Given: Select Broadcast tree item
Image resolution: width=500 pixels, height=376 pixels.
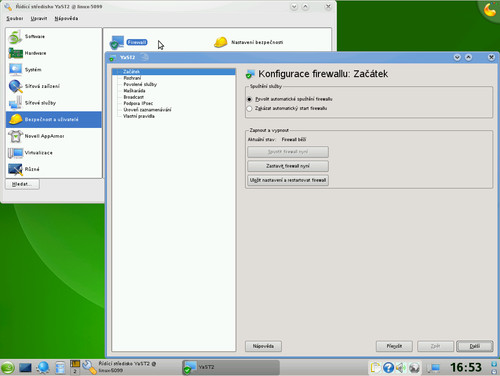Looking at the screenshot, I should [x=133, y=97].
